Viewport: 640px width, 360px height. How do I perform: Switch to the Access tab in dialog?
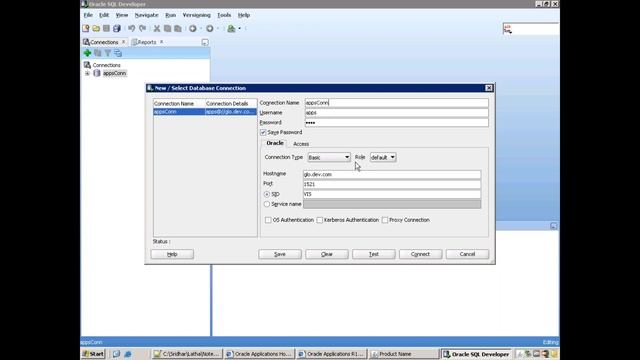(301, 144)
